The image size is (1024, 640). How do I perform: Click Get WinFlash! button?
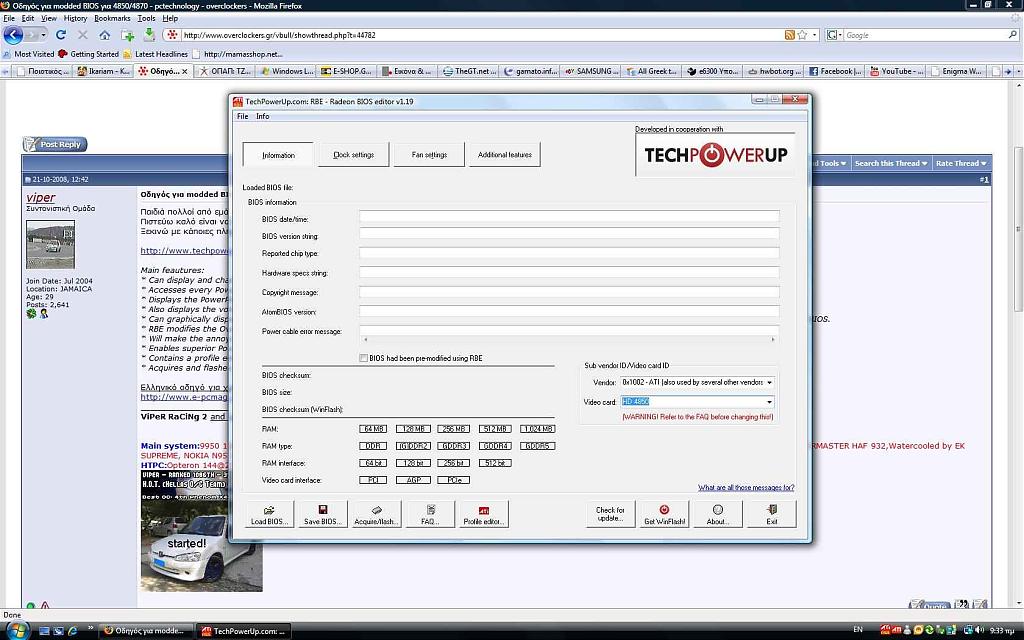point(664,515)
